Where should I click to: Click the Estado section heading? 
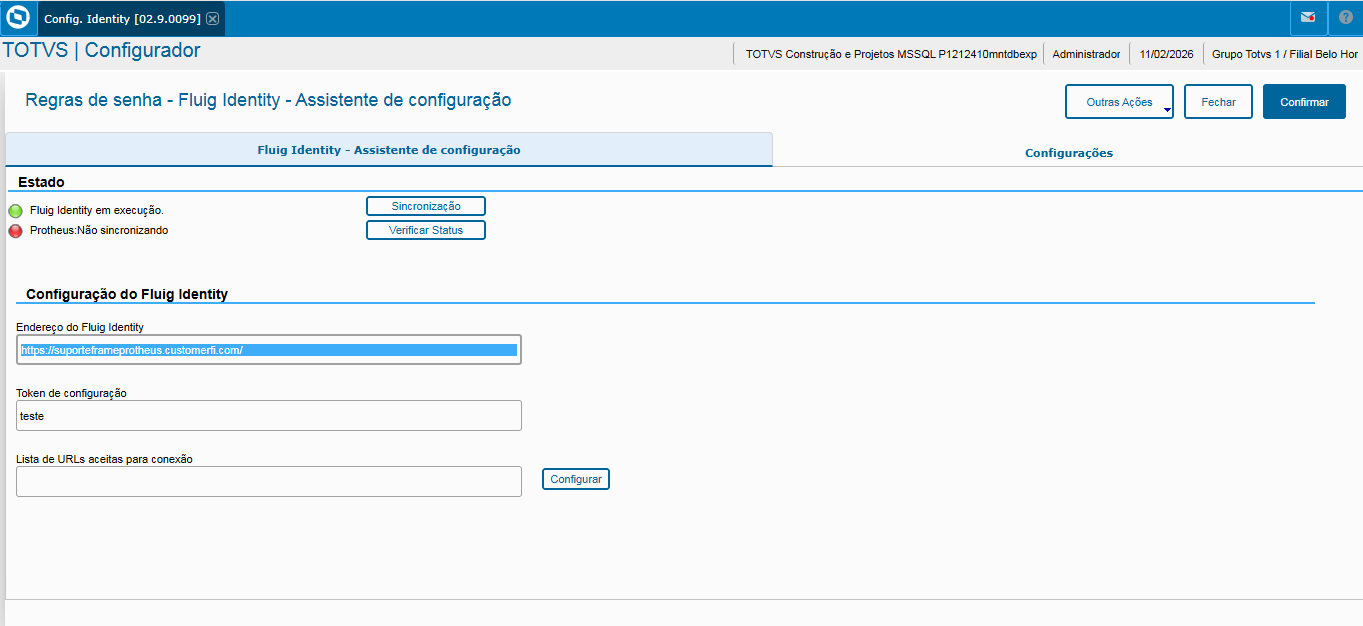coord(41,182)
